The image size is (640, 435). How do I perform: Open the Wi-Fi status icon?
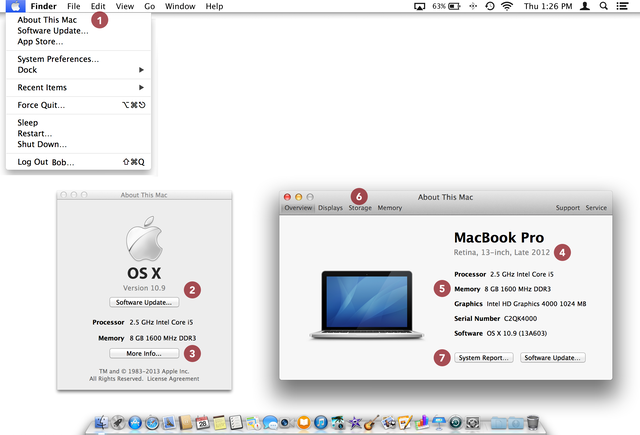[506, 7]
